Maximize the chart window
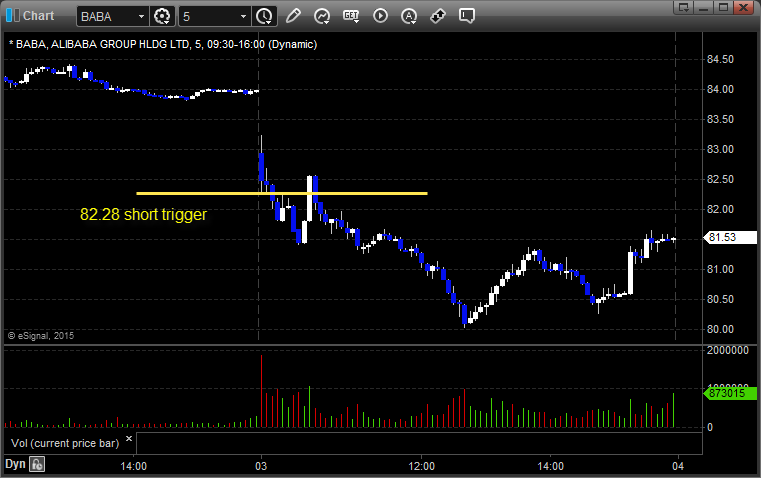Screen dimensions: 761x478 click(x=723, y=7)
